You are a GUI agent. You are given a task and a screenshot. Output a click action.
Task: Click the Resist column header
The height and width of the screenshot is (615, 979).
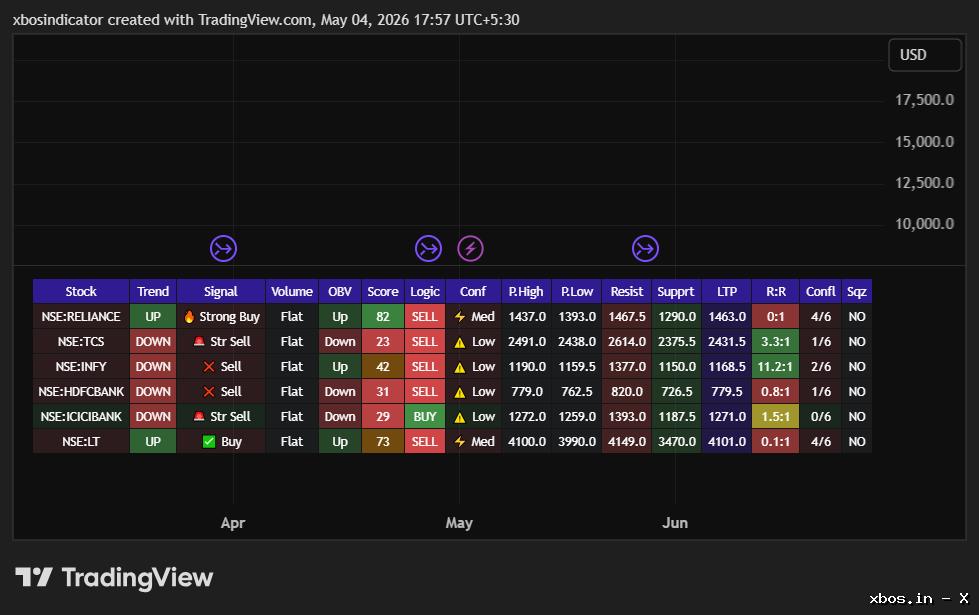pyautogui.click(x=627, y=292)
